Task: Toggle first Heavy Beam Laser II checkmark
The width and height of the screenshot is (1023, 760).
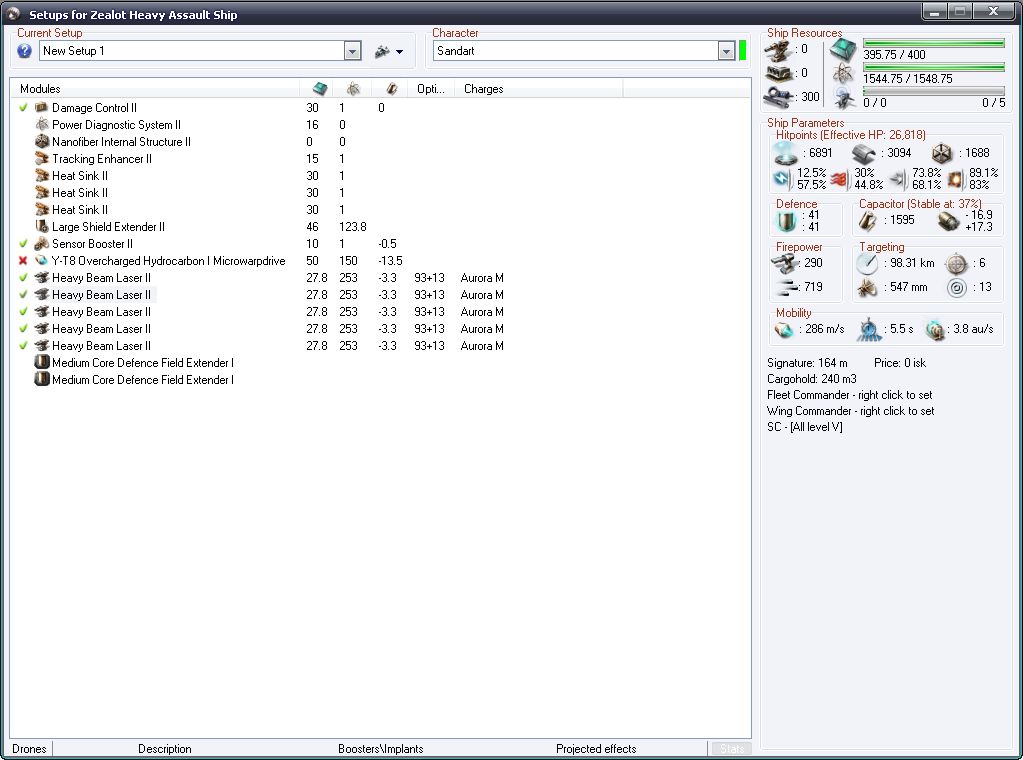Action: pos(23,277)
